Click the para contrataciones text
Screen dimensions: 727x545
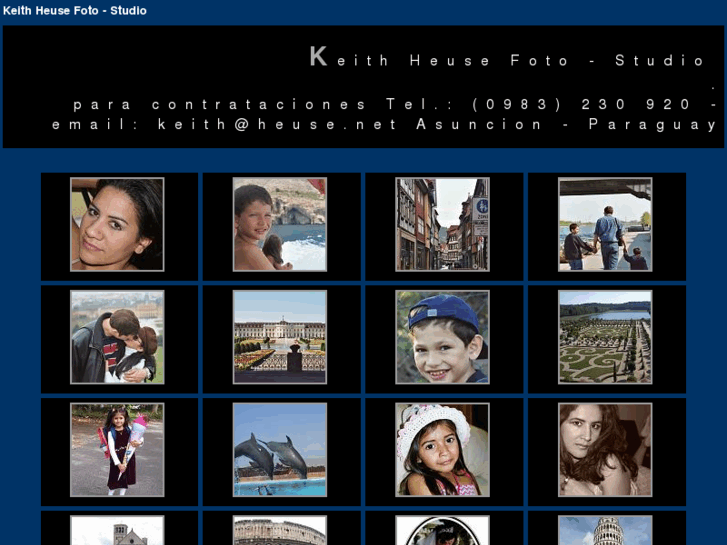coord(219,105)
